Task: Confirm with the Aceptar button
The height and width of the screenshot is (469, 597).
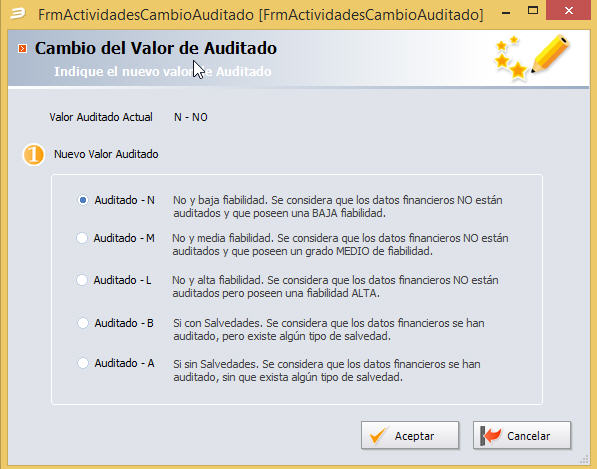Action: click(x=410, y=435)
